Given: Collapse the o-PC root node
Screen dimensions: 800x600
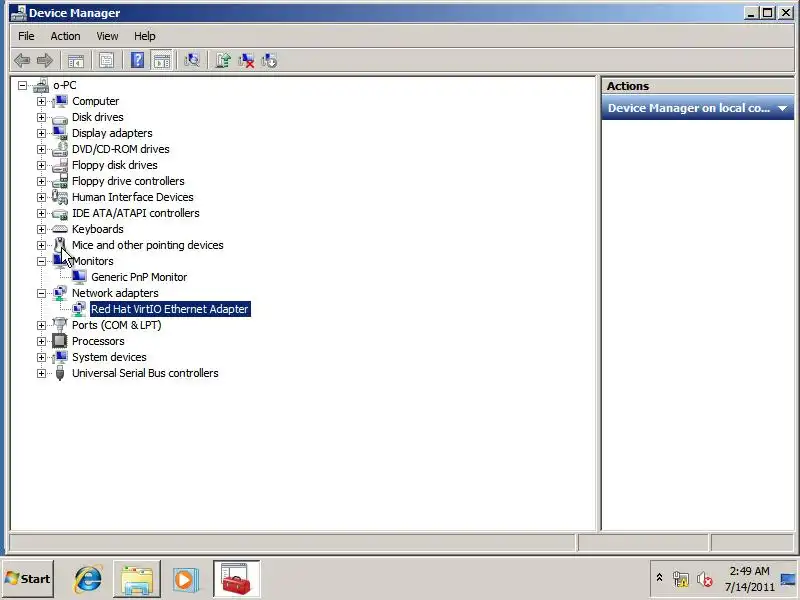Looking at the screenshot, I should coord(22,85).
